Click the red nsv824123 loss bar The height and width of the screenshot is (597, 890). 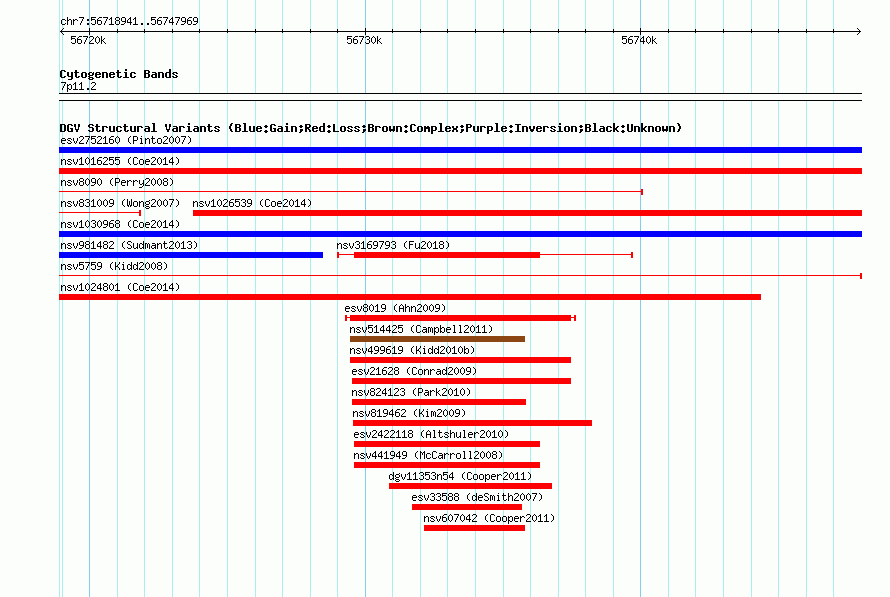pyautogui.click(x=439, y=402)
